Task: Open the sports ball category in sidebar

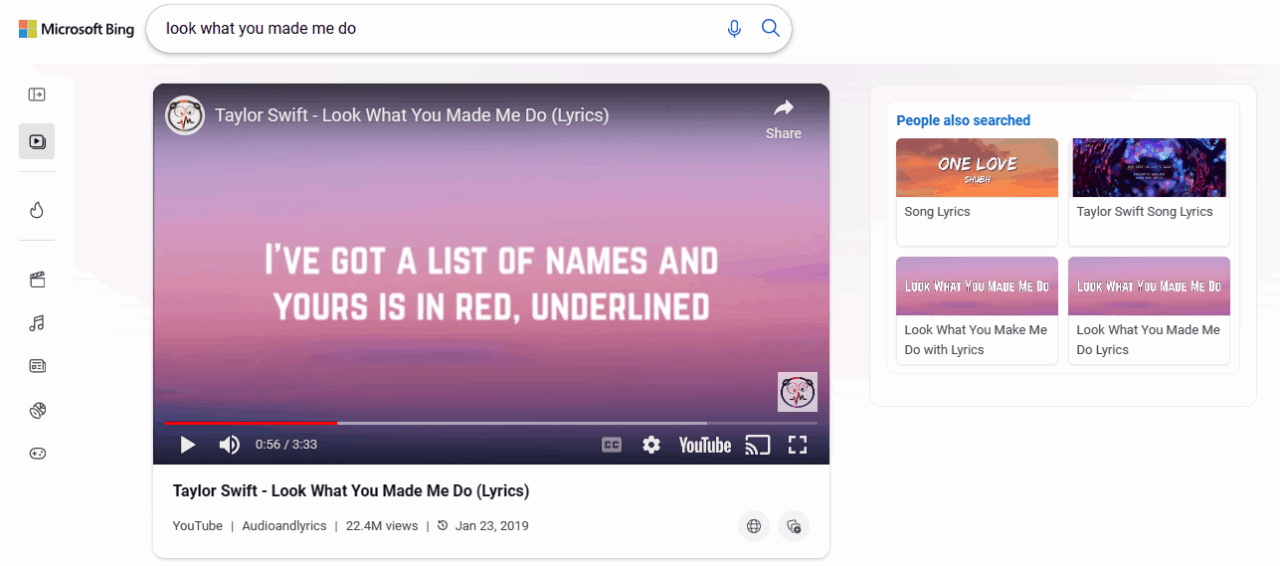Action: pos(37,410)
